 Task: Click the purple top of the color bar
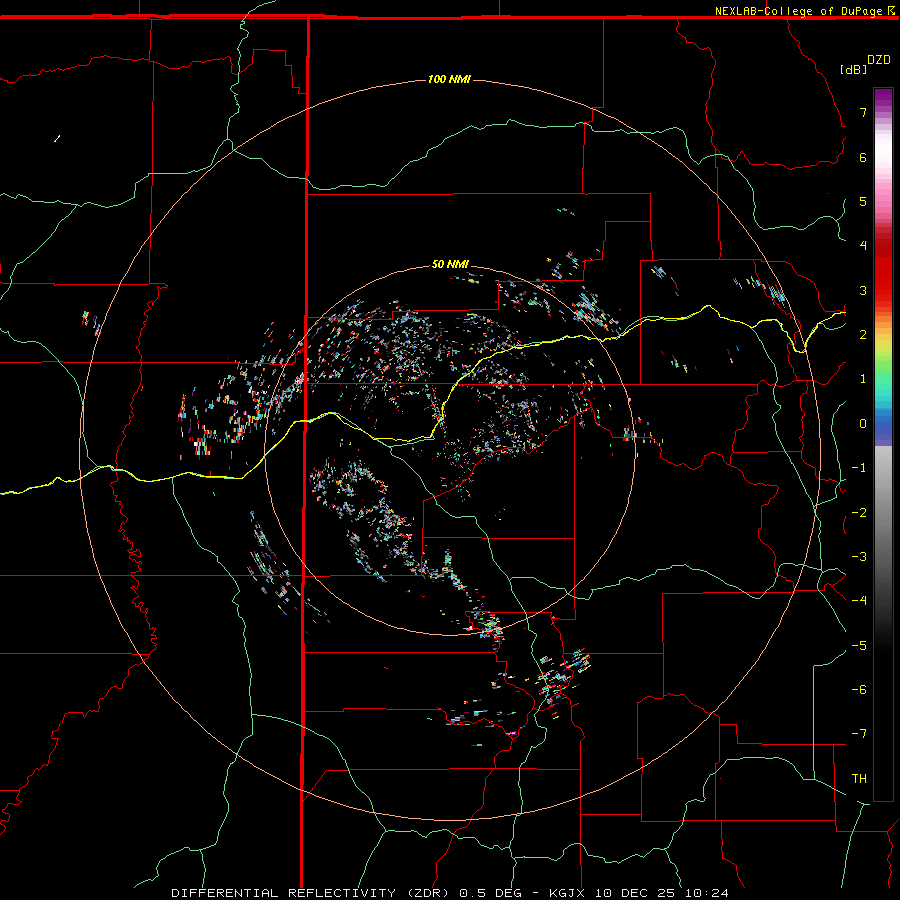[x=883, y=98]
